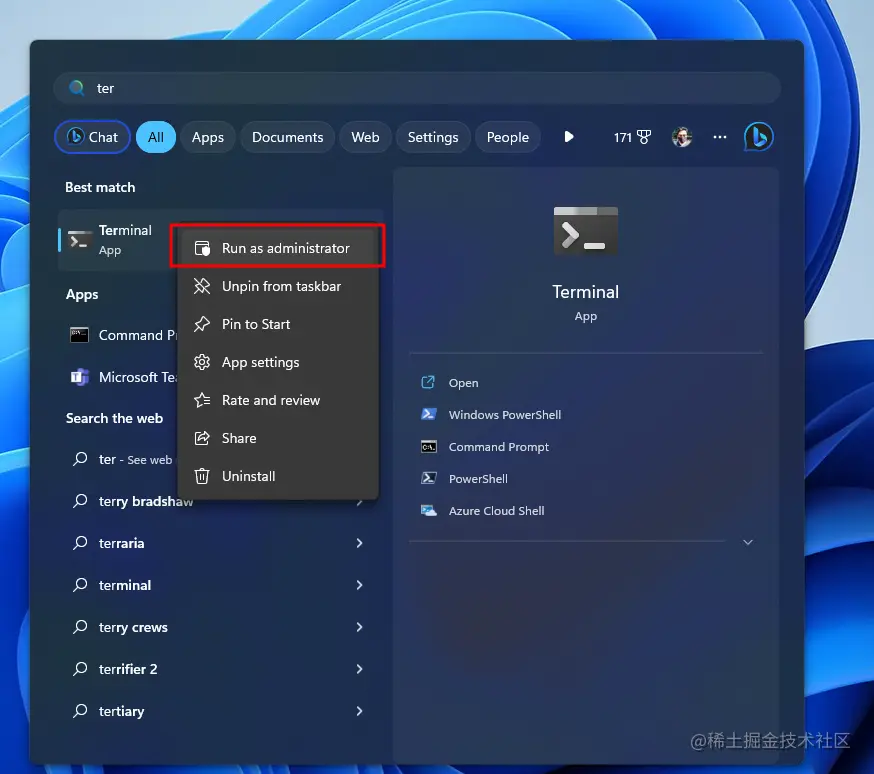Viewport: 874px width, 774px height.
Task: Expand the terry crews suggestion chevron
Action: point(360,627)
